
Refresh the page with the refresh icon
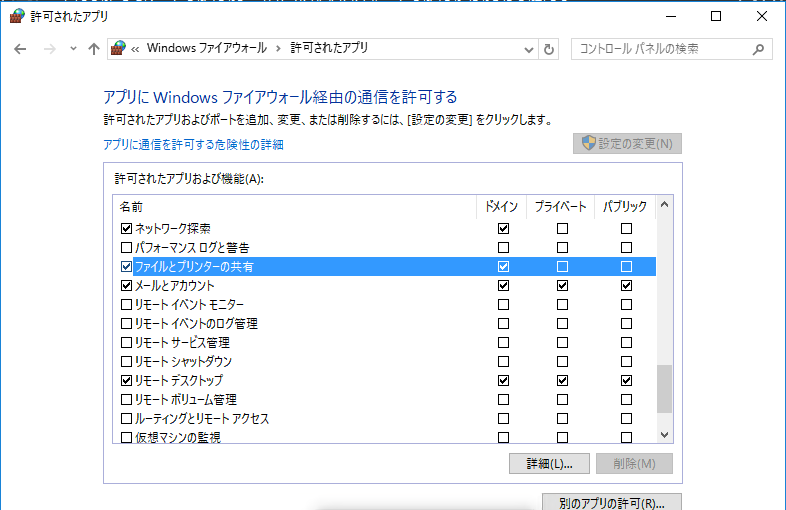[x=549, y=50]
